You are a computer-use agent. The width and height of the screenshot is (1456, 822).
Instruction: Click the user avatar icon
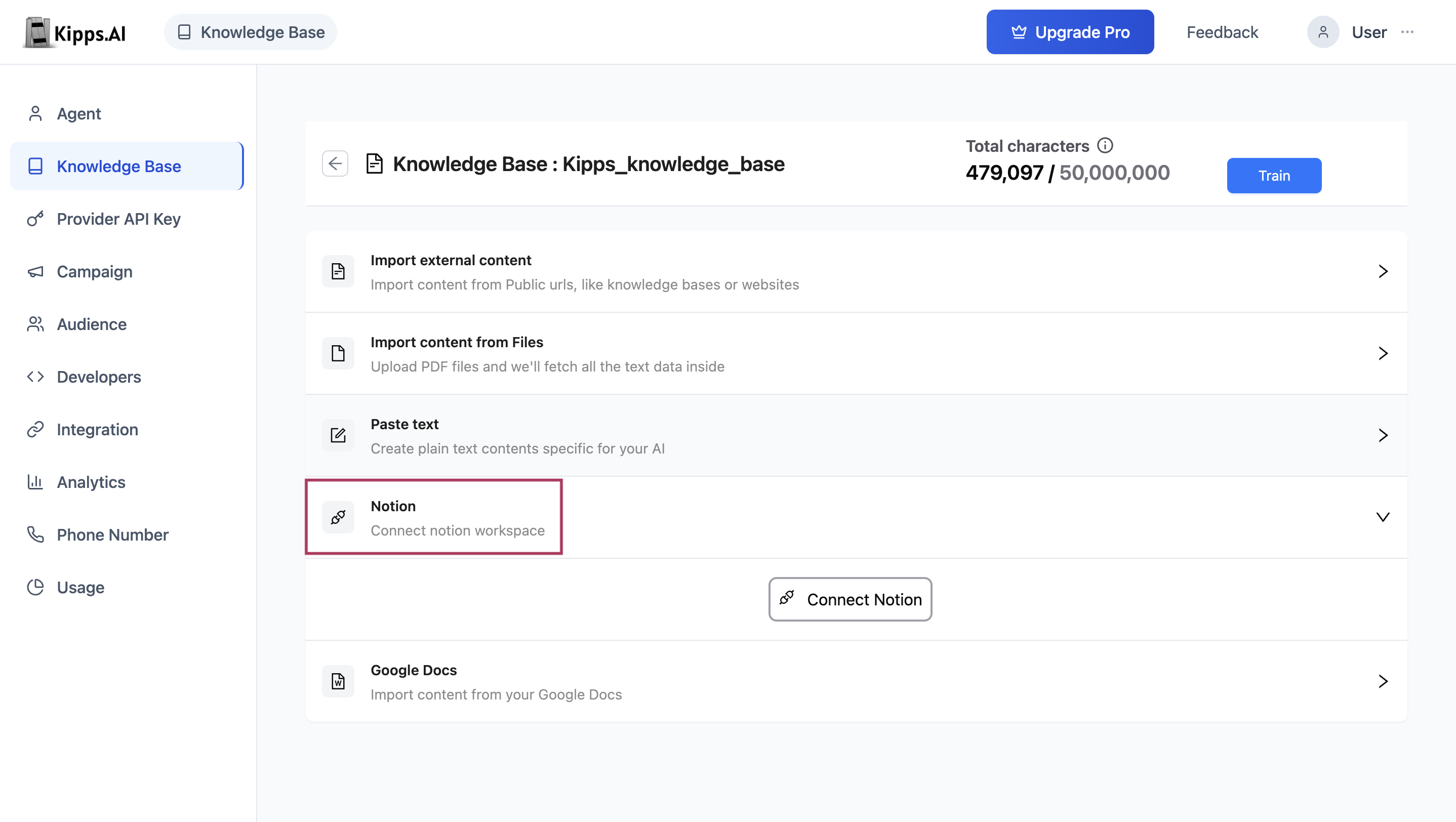1323,32
